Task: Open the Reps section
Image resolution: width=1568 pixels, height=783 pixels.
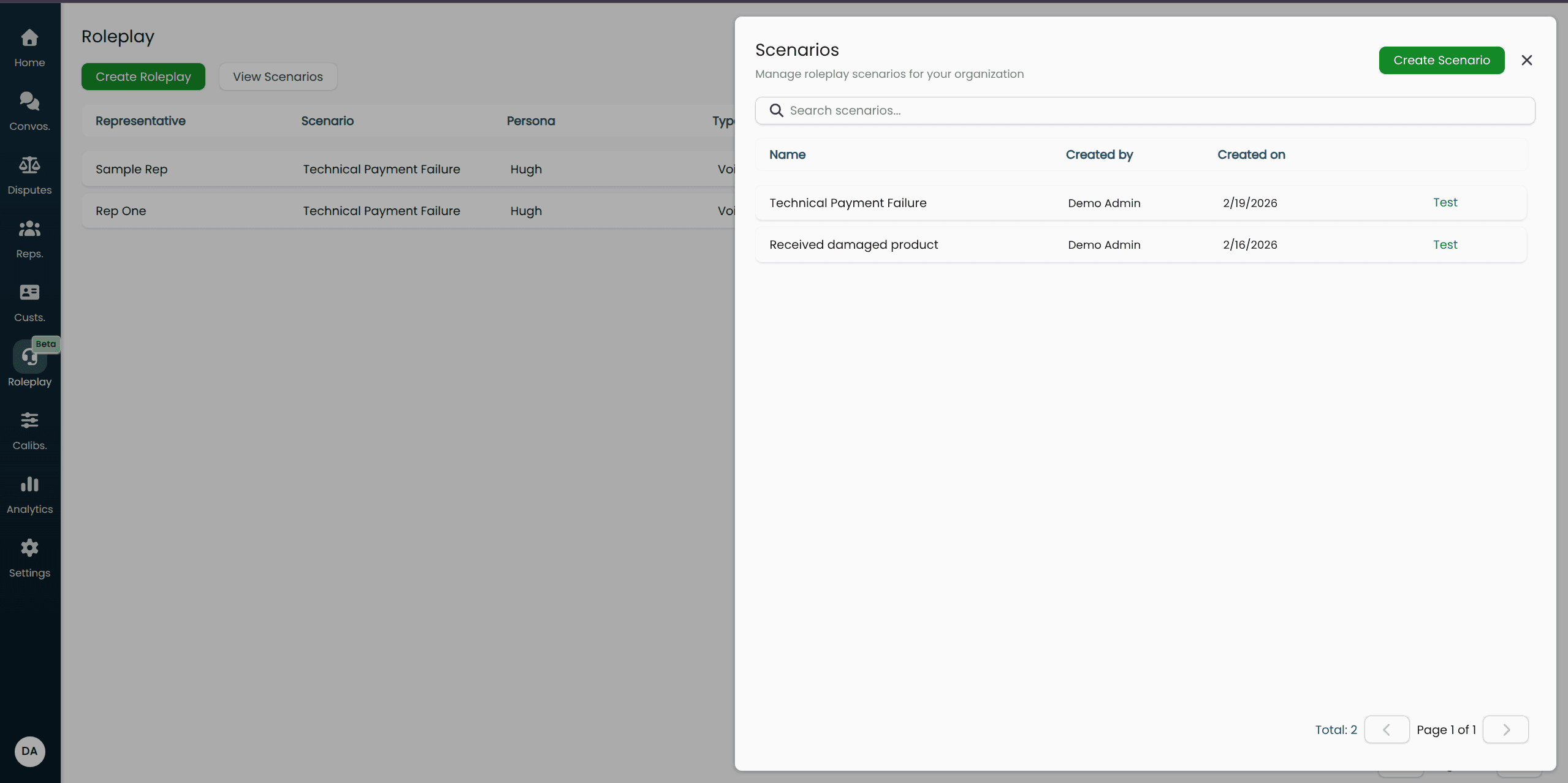Action: coord(29,238)
